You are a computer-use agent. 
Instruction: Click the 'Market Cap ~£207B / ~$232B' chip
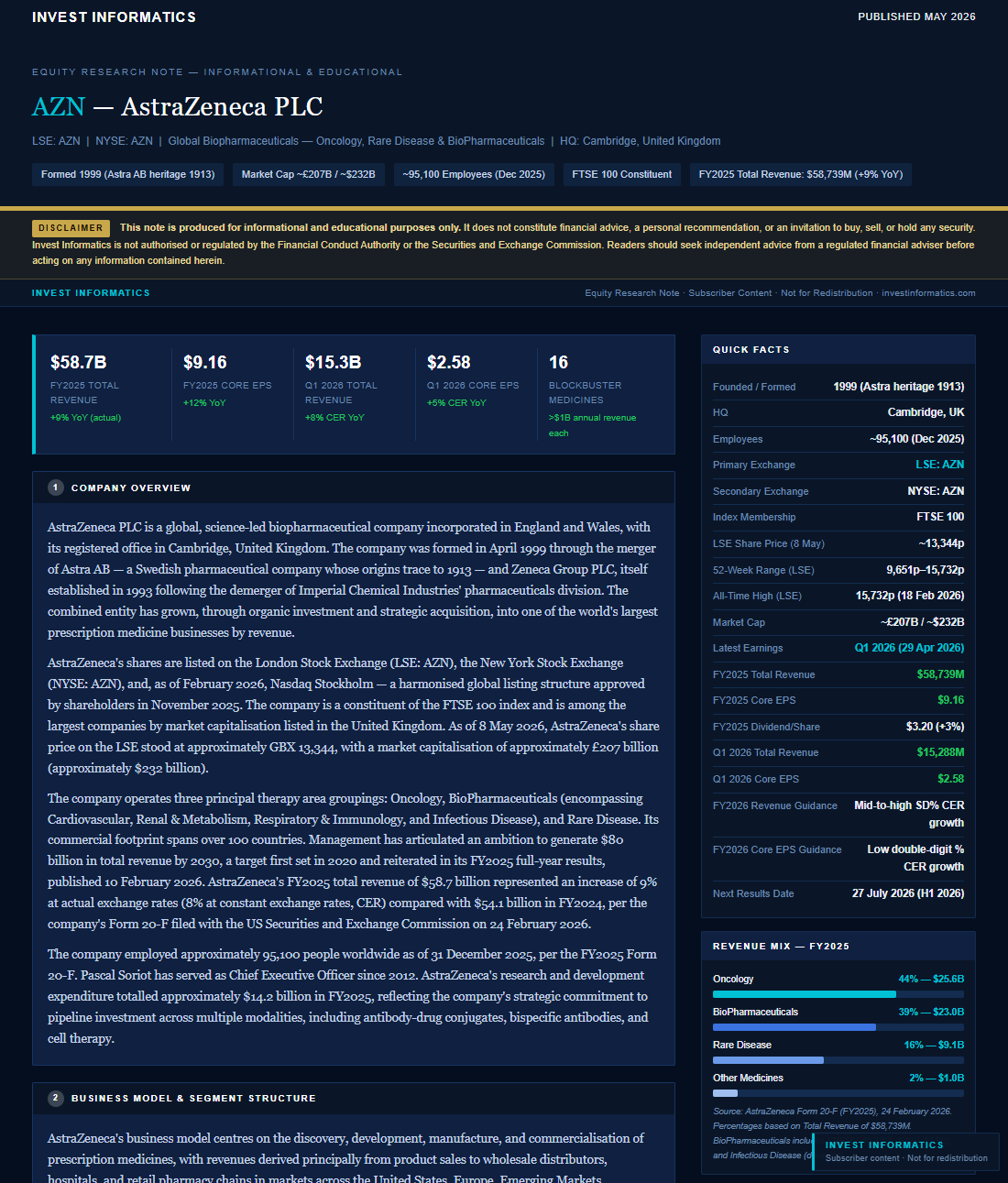tap(309, 174)
